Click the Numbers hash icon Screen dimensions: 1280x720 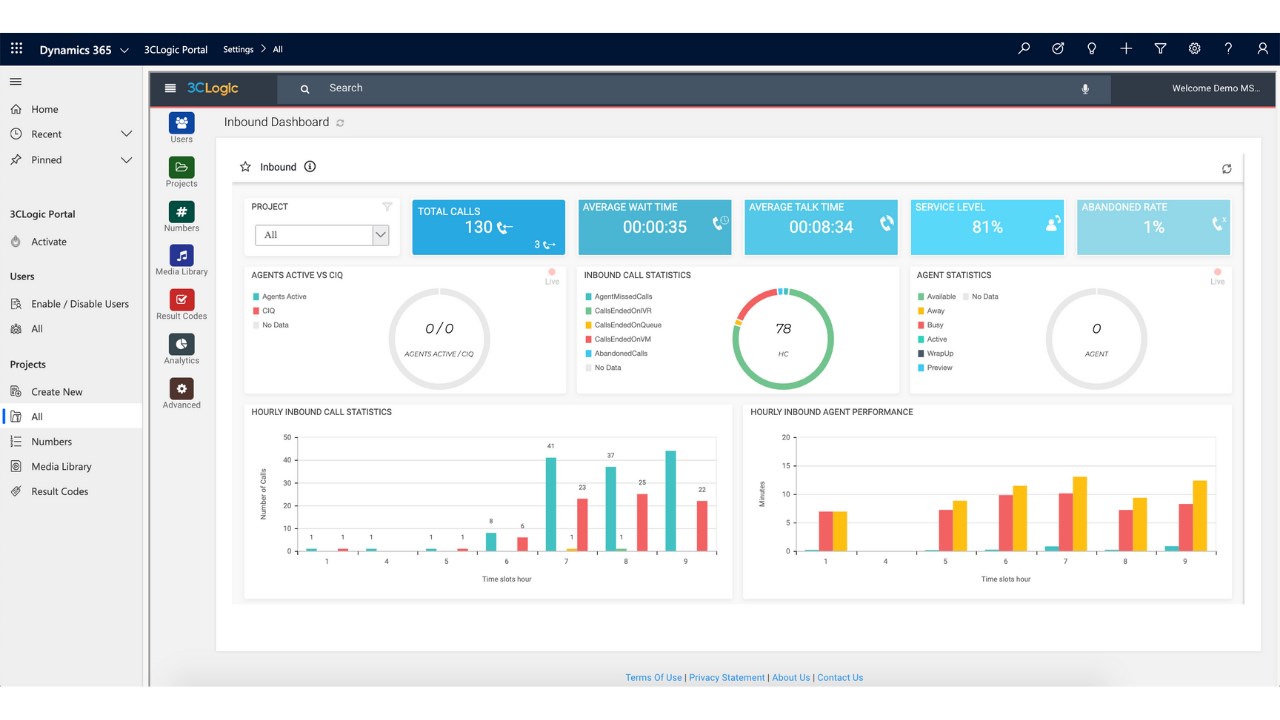(182, 211)
